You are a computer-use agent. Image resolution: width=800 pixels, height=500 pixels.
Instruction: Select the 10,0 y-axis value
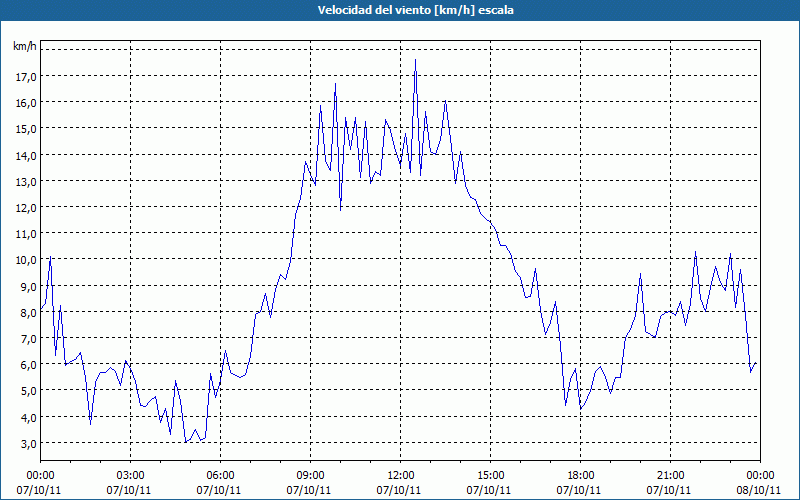coord(26,260)
